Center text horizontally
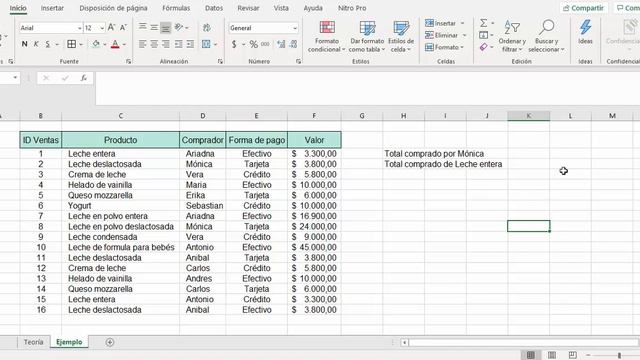640x360 pixels. 154,44
